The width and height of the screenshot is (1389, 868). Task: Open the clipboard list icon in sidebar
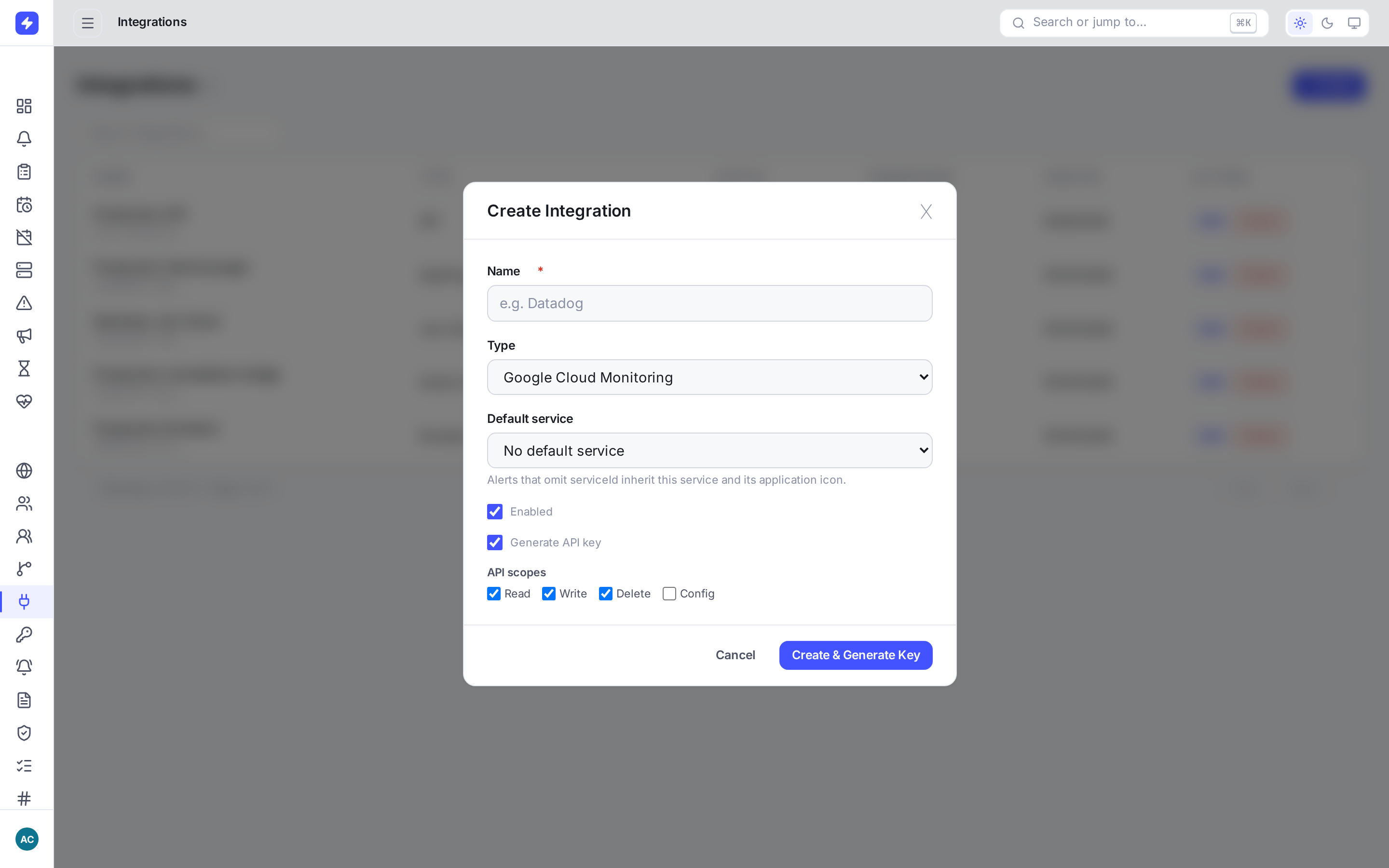click(24, 172)
